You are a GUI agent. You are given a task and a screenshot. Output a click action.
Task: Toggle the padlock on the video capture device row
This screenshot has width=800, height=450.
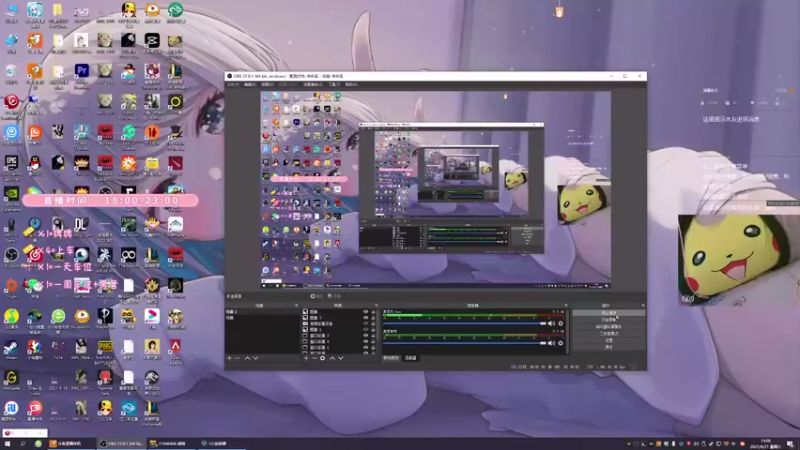[x=373, y=323]
